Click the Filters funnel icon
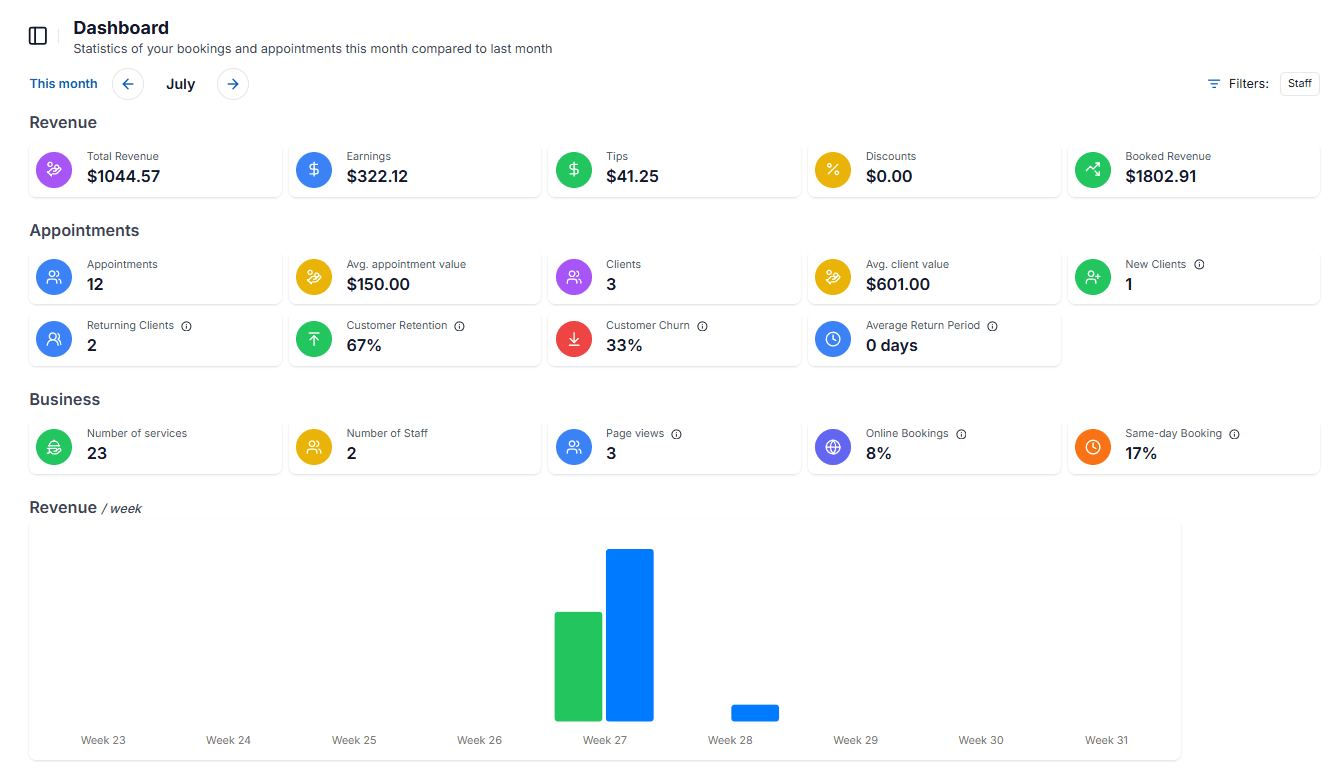 pos(1215,83)
